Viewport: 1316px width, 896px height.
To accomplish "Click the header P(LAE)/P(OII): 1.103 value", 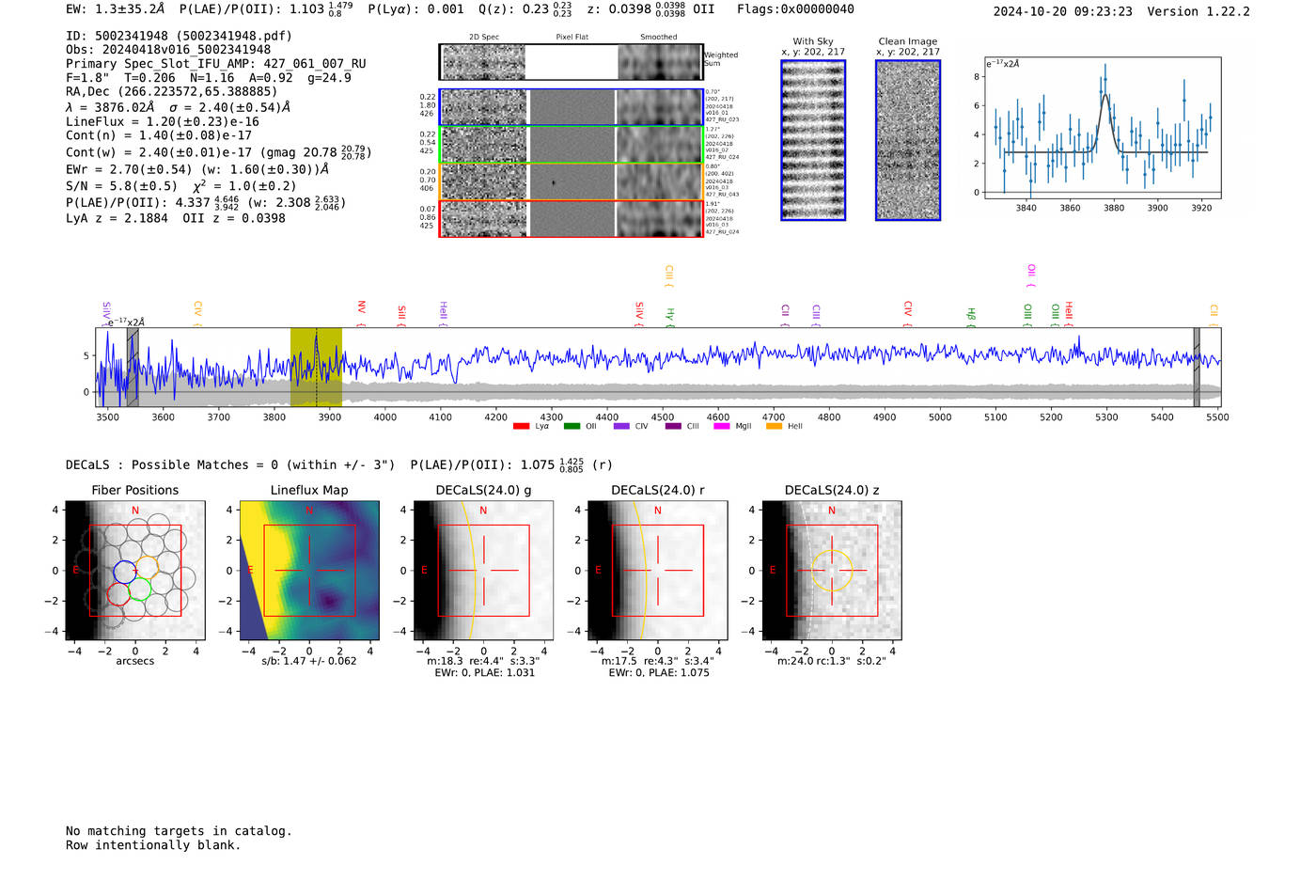I will (266, 8).
